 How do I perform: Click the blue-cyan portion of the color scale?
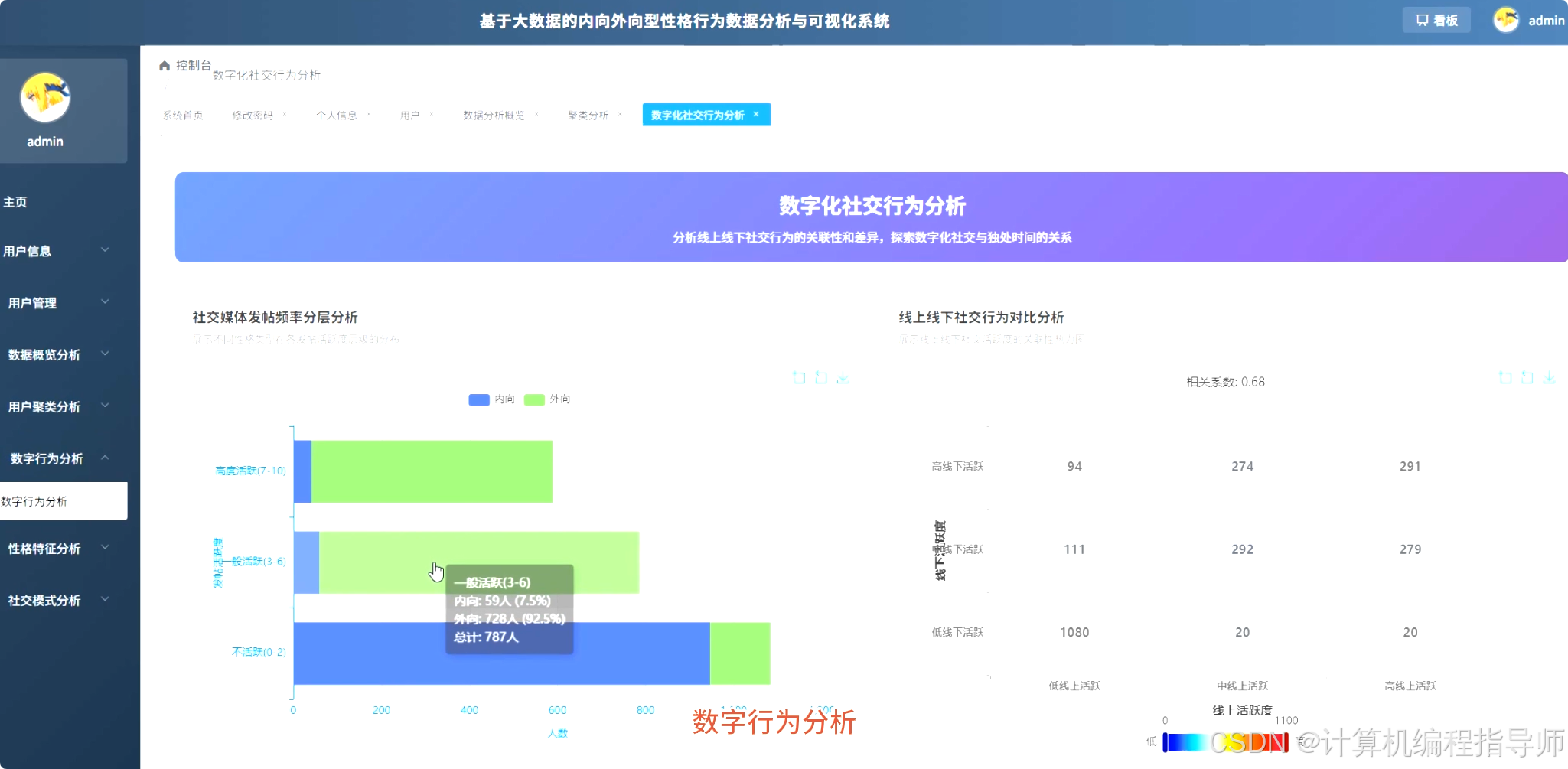pyautogui.click(x=1186, y=742)
